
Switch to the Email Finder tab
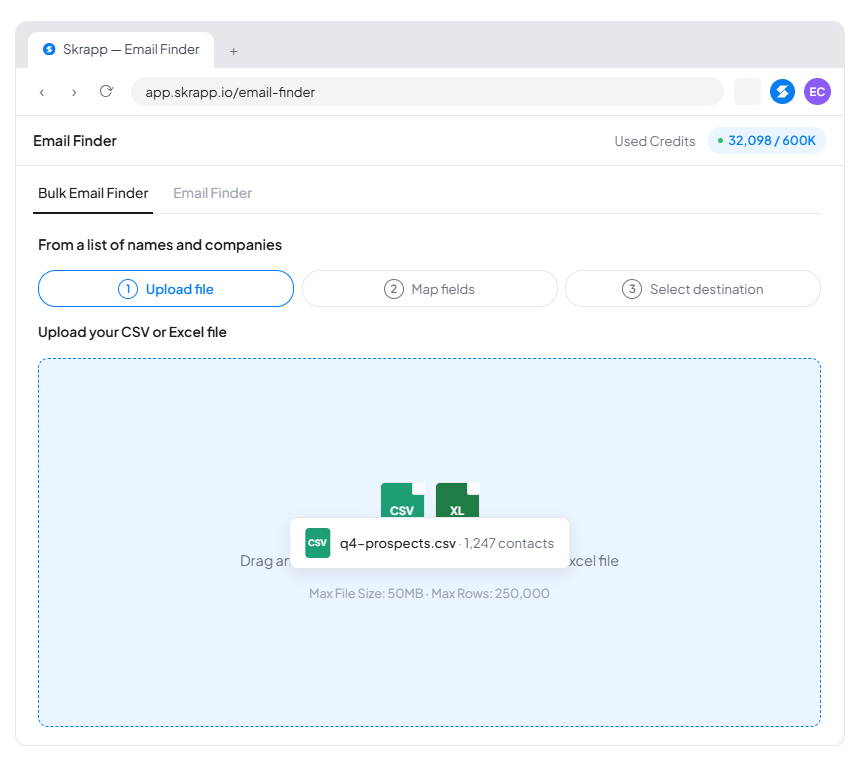212,193
